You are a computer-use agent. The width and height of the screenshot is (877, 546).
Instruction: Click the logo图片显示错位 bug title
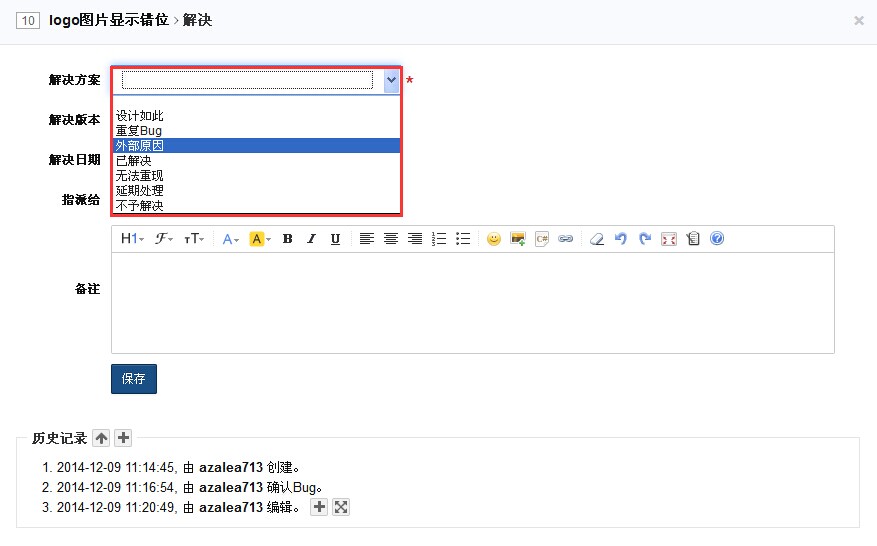(x=109, y=20)
